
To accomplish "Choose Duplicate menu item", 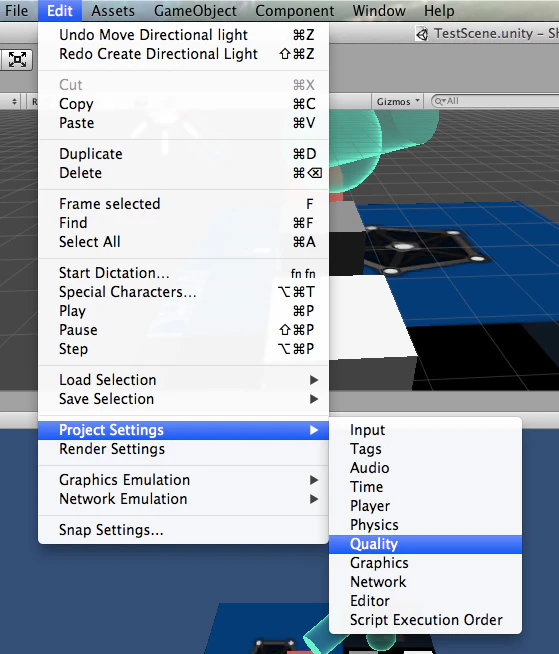I will tap(184, 154).
